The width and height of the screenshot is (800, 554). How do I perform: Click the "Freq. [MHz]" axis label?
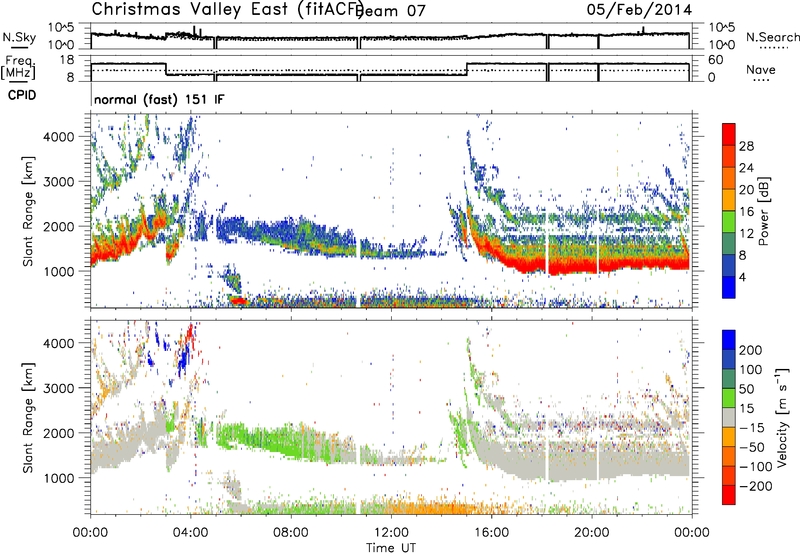point(18,67)
